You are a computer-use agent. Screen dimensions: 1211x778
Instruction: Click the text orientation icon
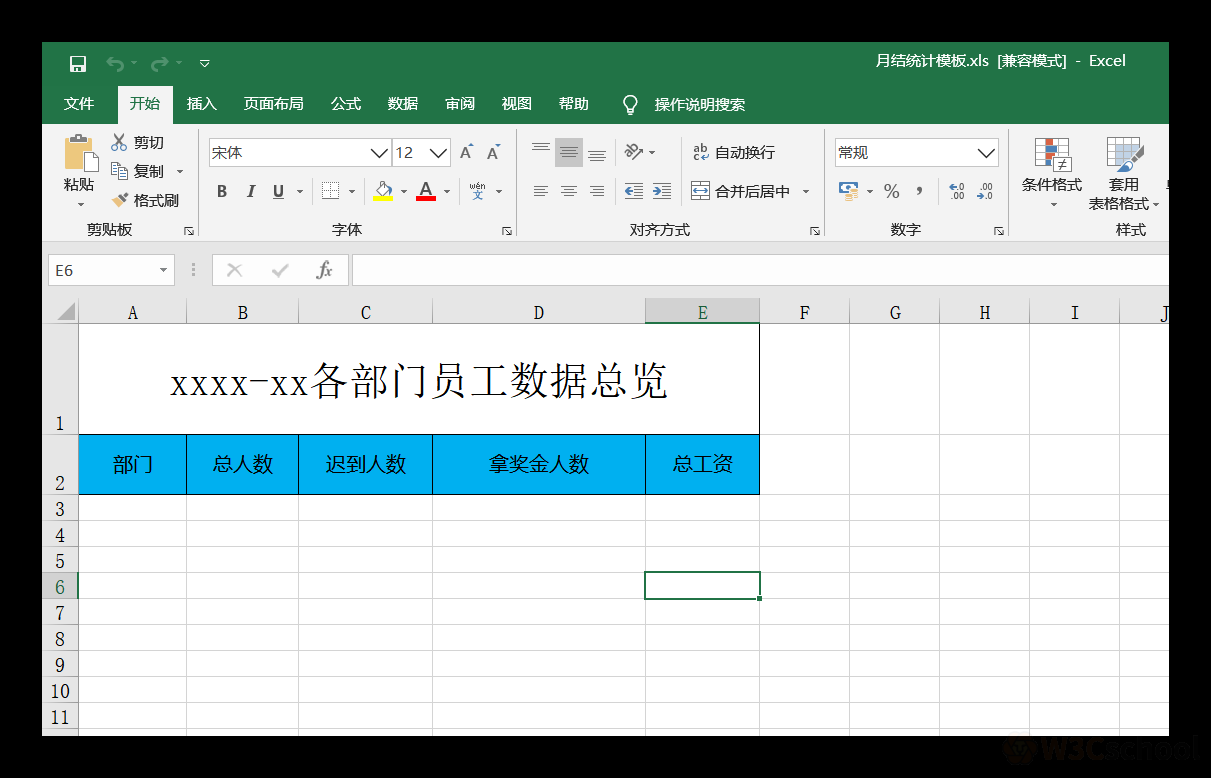tap(634, 152)
